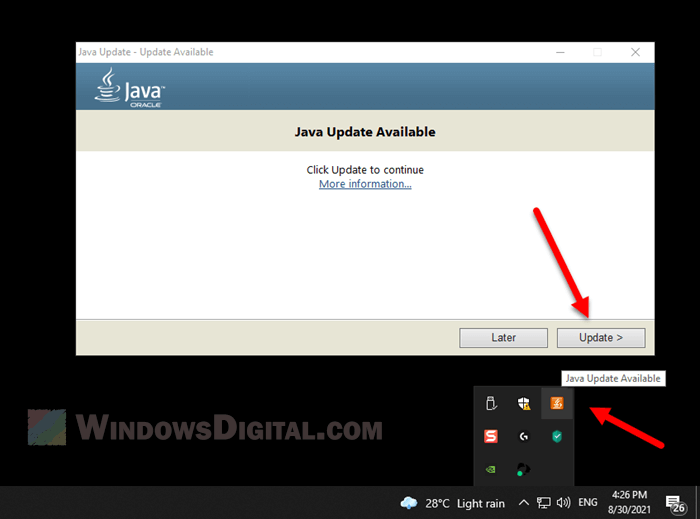The height and width of the screenshot is (519, 700).
Task: Open the notification center with 26 badge
Action: tap(676, 504)
